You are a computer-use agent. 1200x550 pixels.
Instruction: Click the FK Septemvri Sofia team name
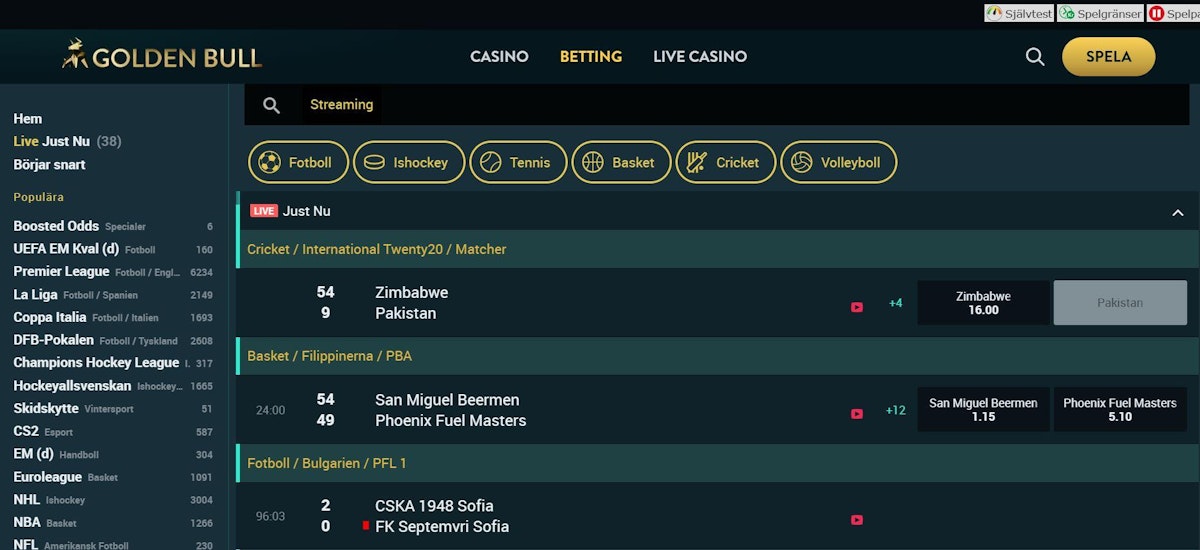(442, 527)
